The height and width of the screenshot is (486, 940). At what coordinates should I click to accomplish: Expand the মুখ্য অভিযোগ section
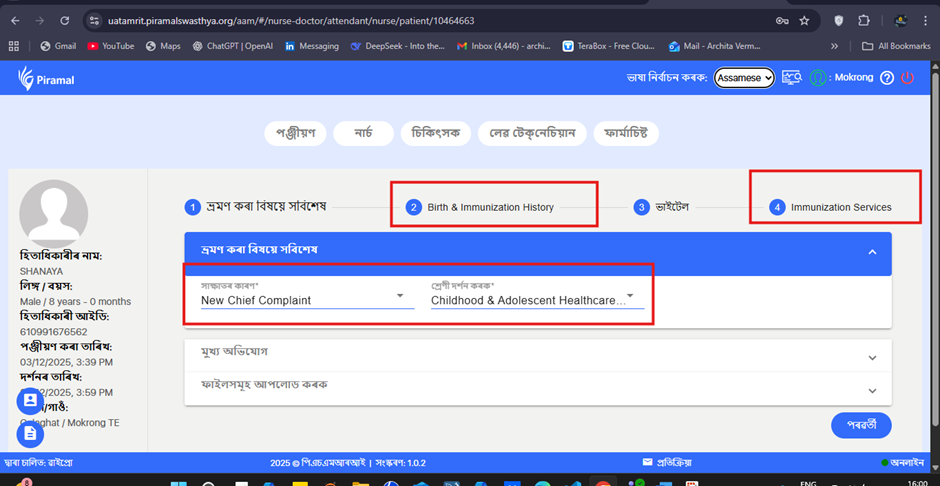[537, 357]
